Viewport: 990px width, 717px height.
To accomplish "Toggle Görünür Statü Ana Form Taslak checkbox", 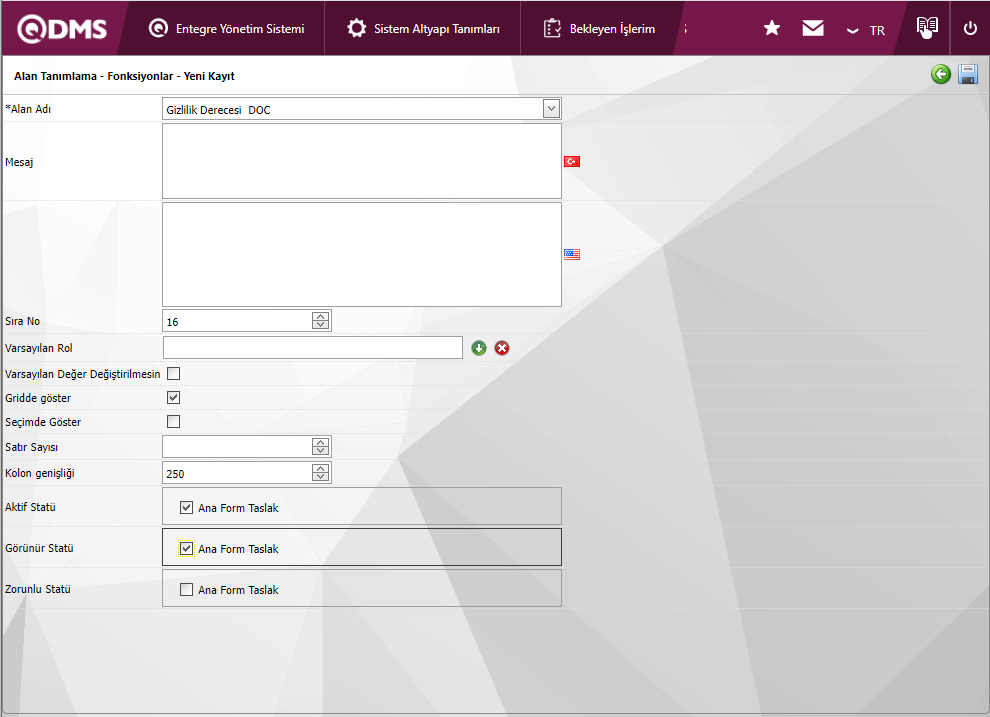I will pos(186,548).
